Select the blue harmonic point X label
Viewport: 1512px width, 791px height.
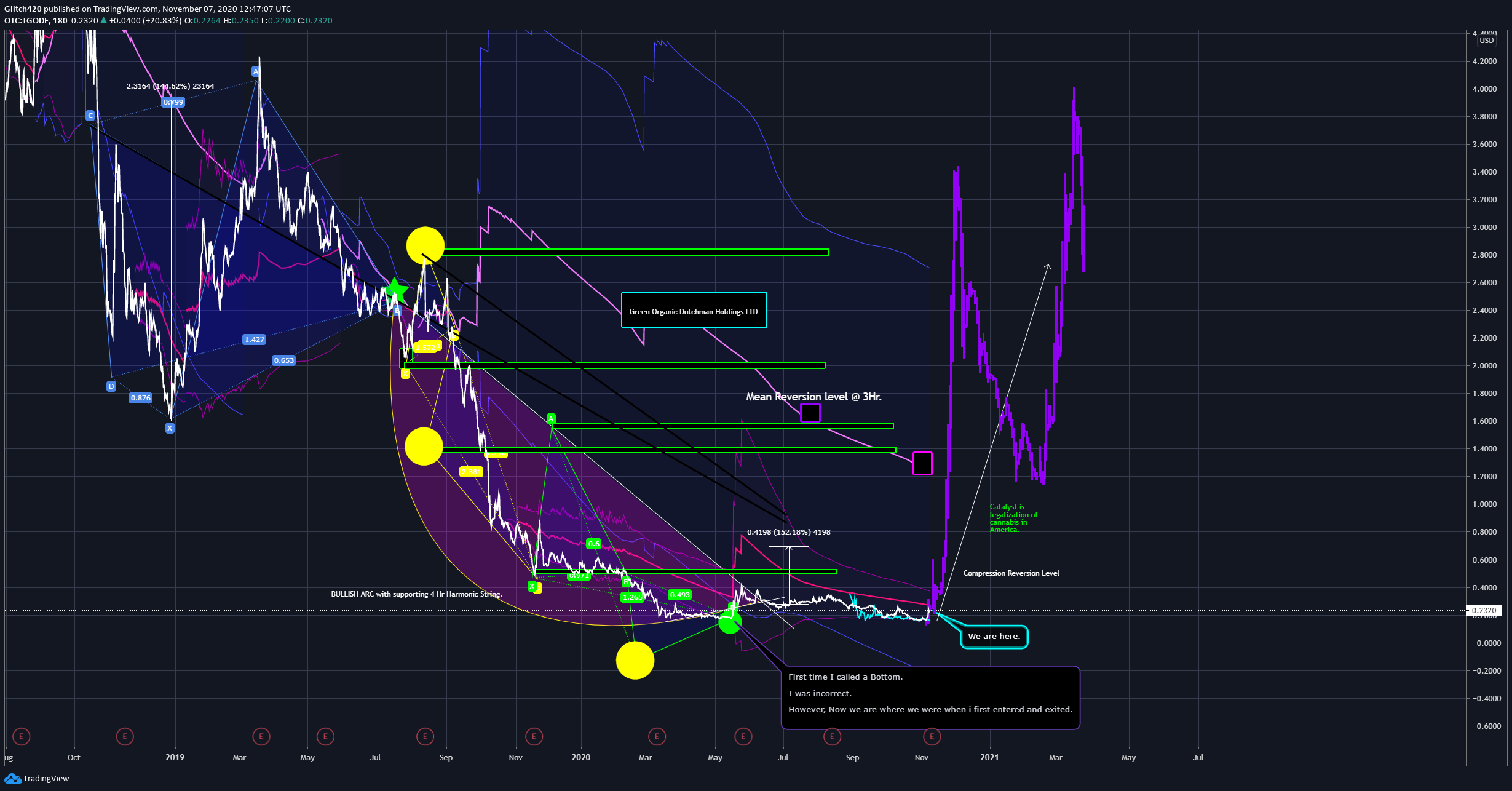coord(170,428)
